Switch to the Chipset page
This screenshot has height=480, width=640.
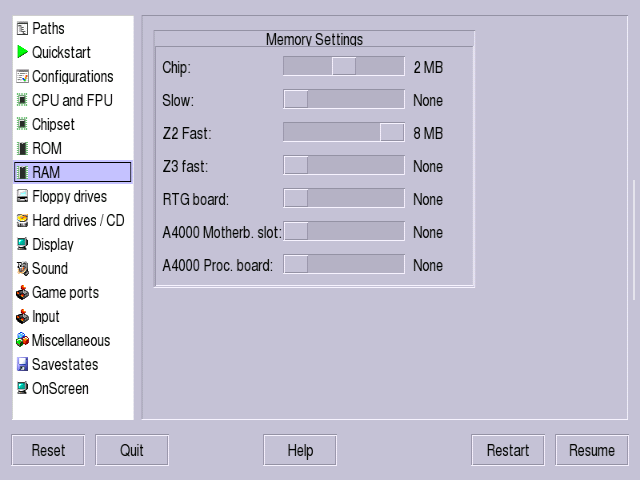click(53, 124)
